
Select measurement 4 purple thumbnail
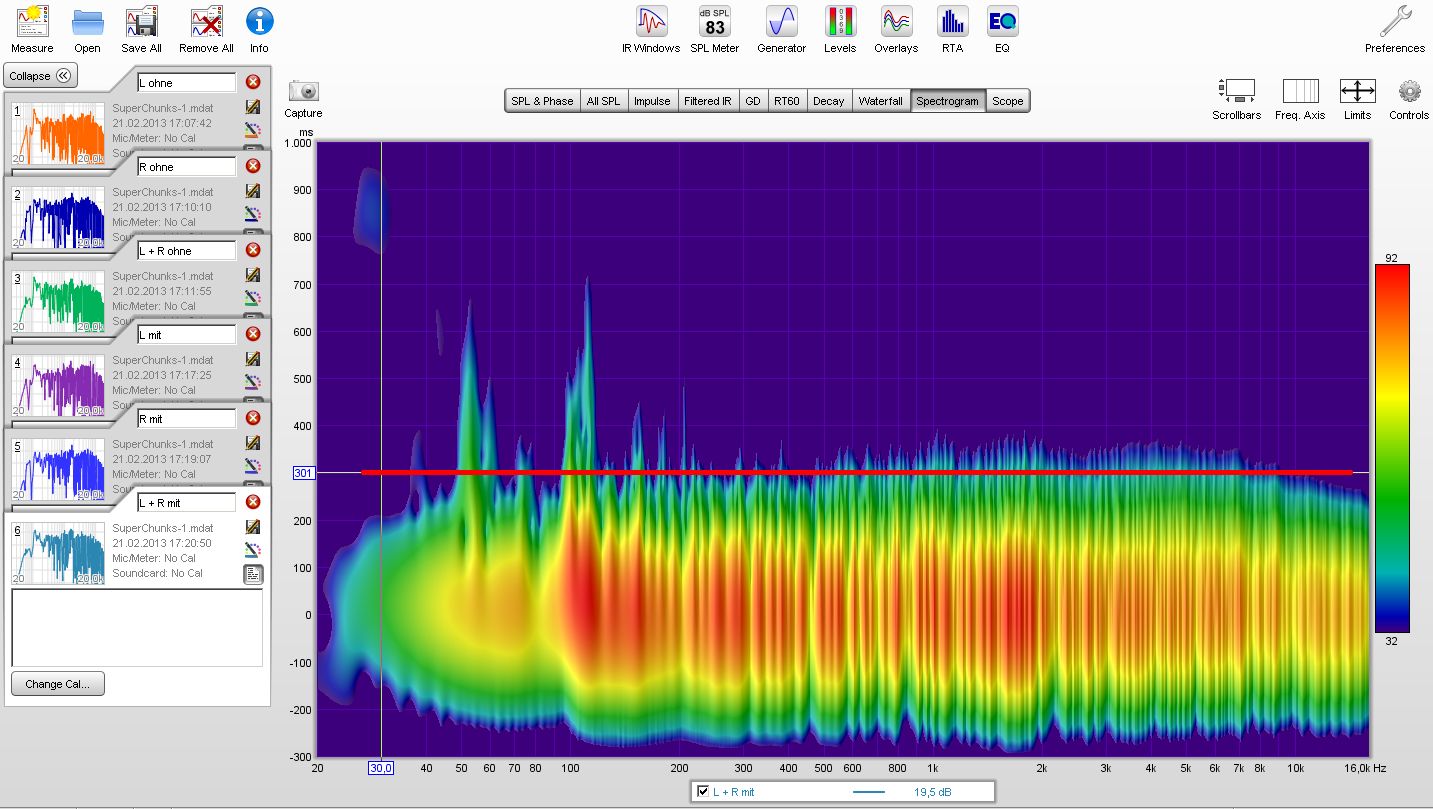(58, 385)
